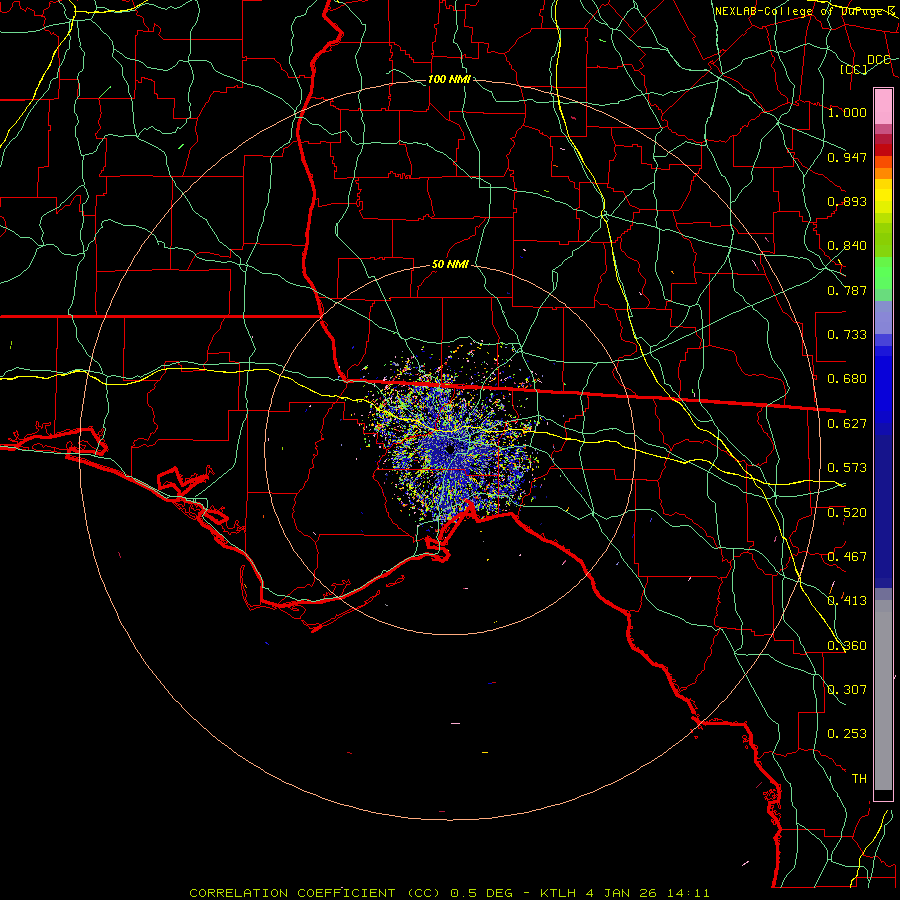
Task: Click the NEXLAB-College of DuPage credit text
Action: [x=804, y=11]
